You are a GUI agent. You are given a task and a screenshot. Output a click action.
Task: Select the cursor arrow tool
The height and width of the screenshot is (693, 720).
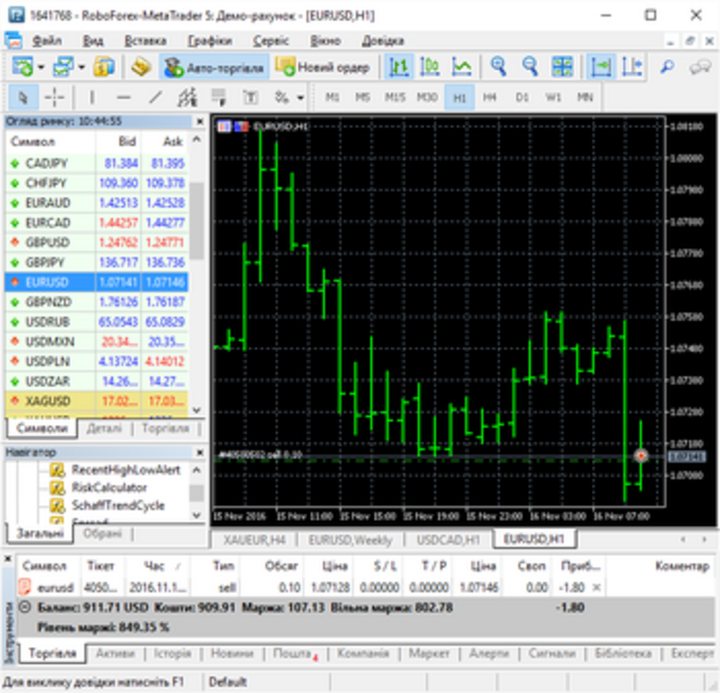(22, 97)
